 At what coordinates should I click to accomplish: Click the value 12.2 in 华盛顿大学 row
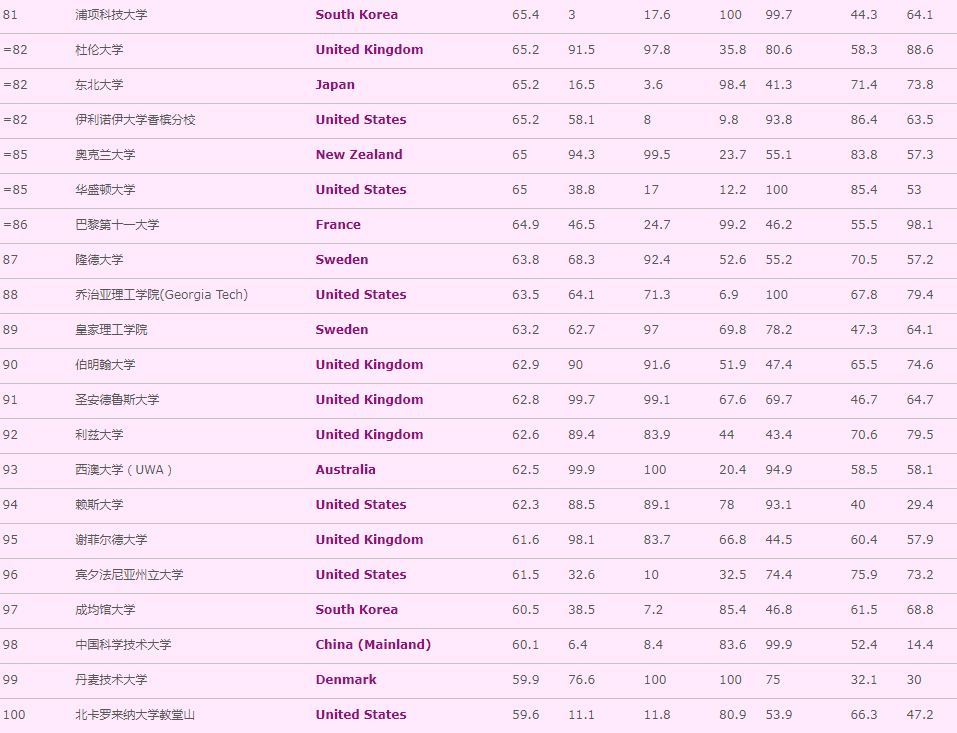pos(732,190)
